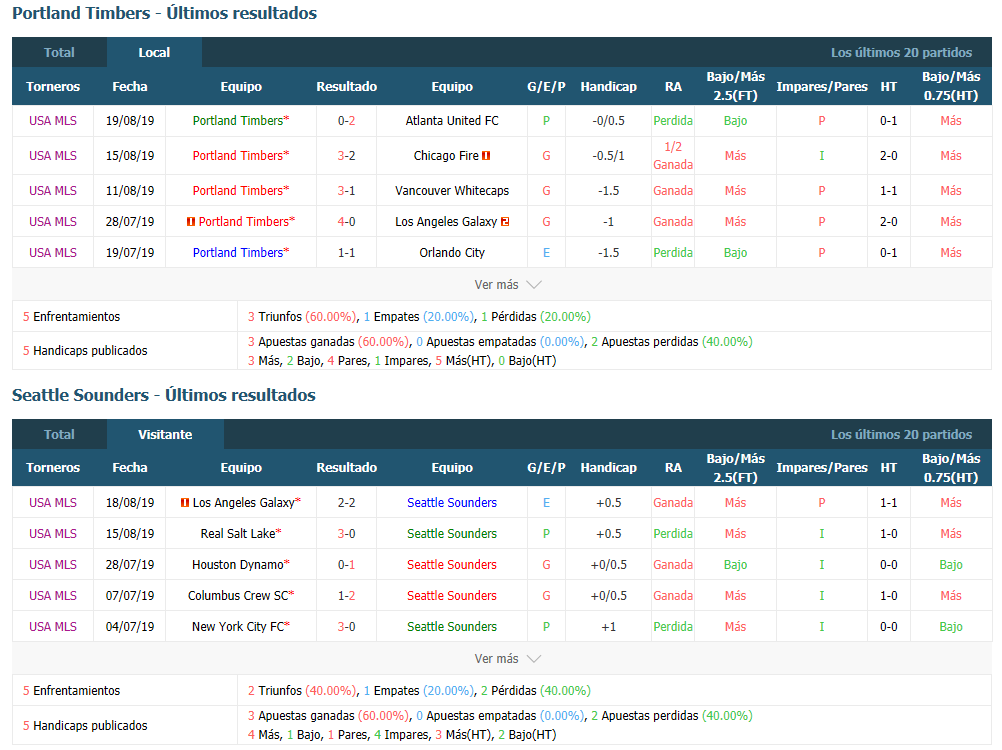Image resolution: width=1002 pixels, height=750 pixels.
Task: Click the 2-2 result in Seattle table
Action: pos(346,503)
